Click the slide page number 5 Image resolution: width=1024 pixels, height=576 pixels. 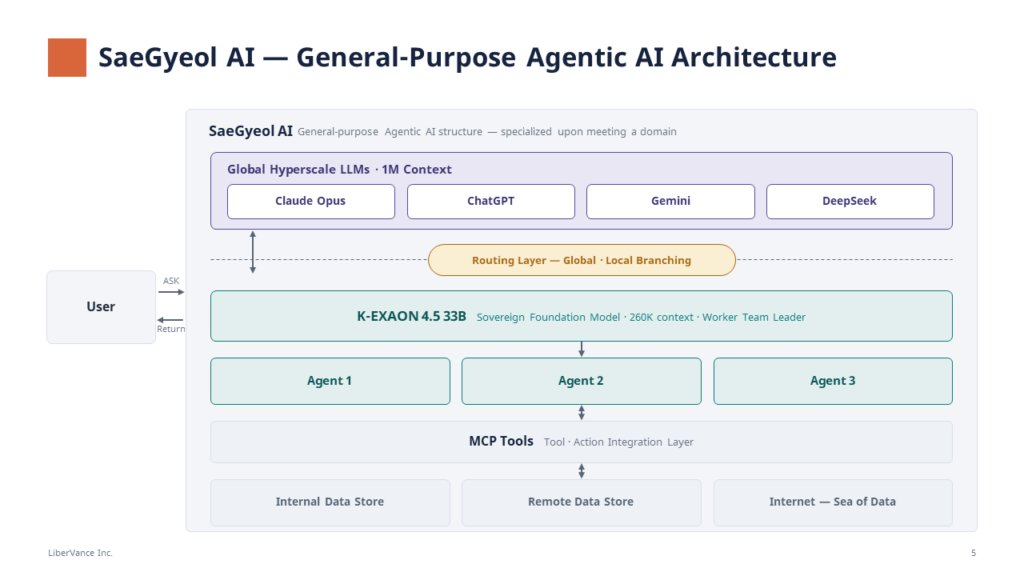(x=974, y=553)
